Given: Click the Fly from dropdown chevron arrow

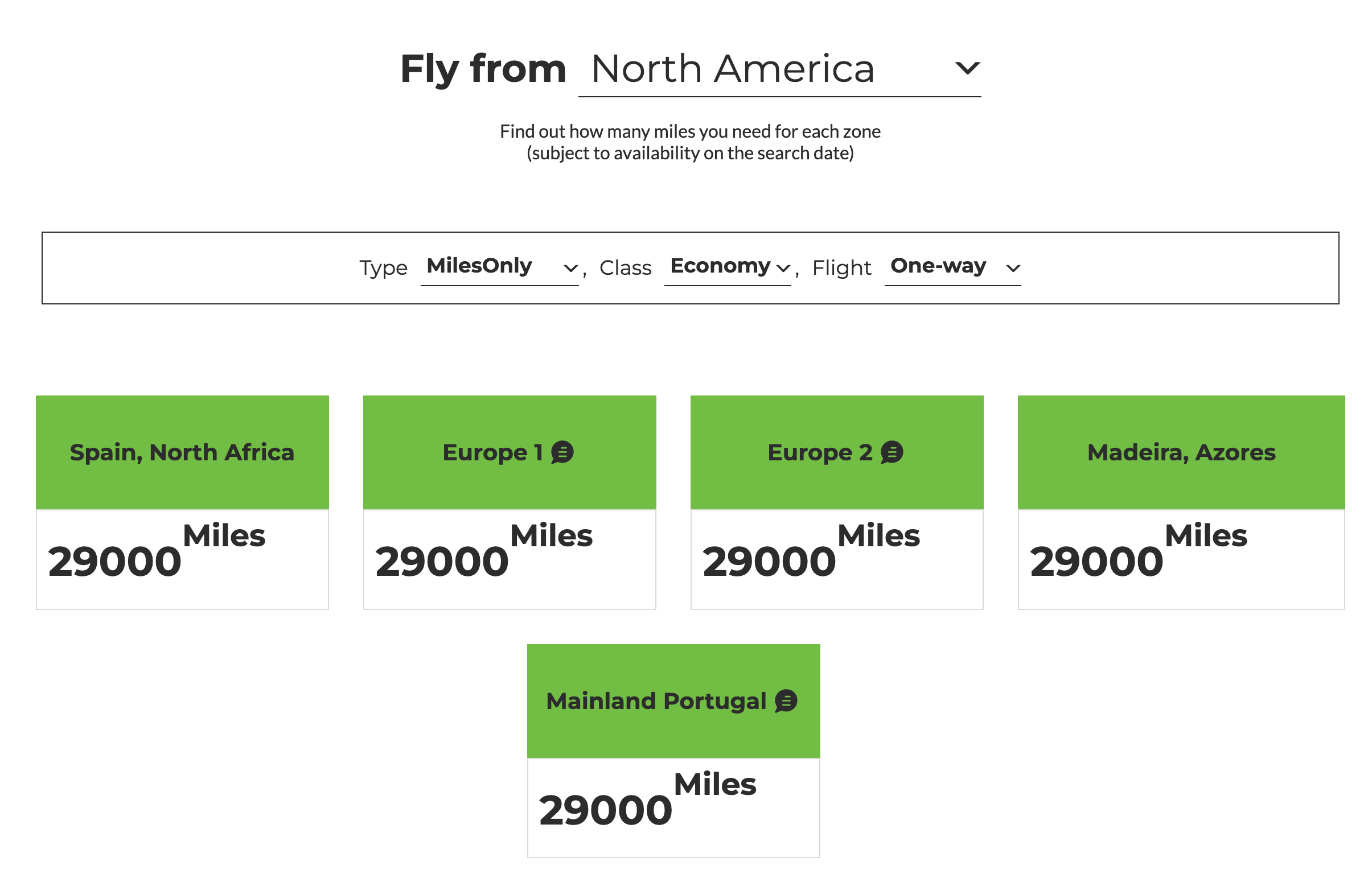Looking at the screenshot, I should pos(967,68).
